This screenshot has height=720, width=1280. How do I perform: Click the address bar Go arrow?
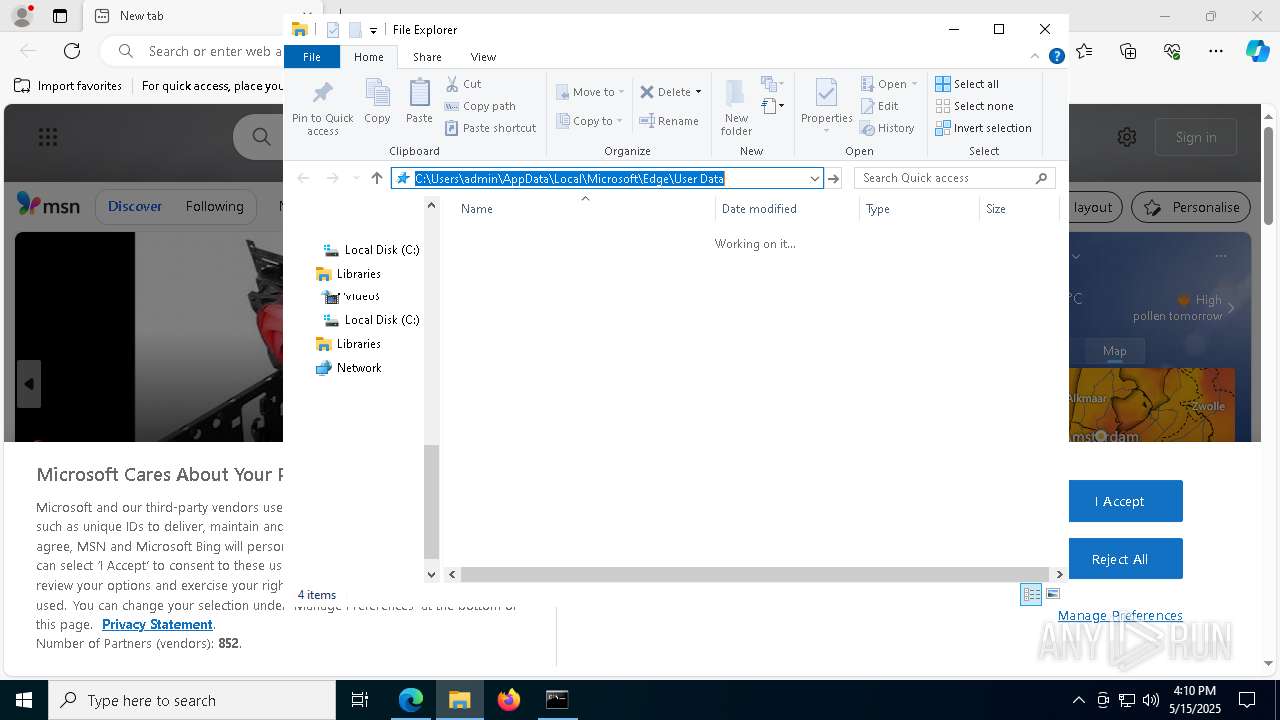coord(833,178)
